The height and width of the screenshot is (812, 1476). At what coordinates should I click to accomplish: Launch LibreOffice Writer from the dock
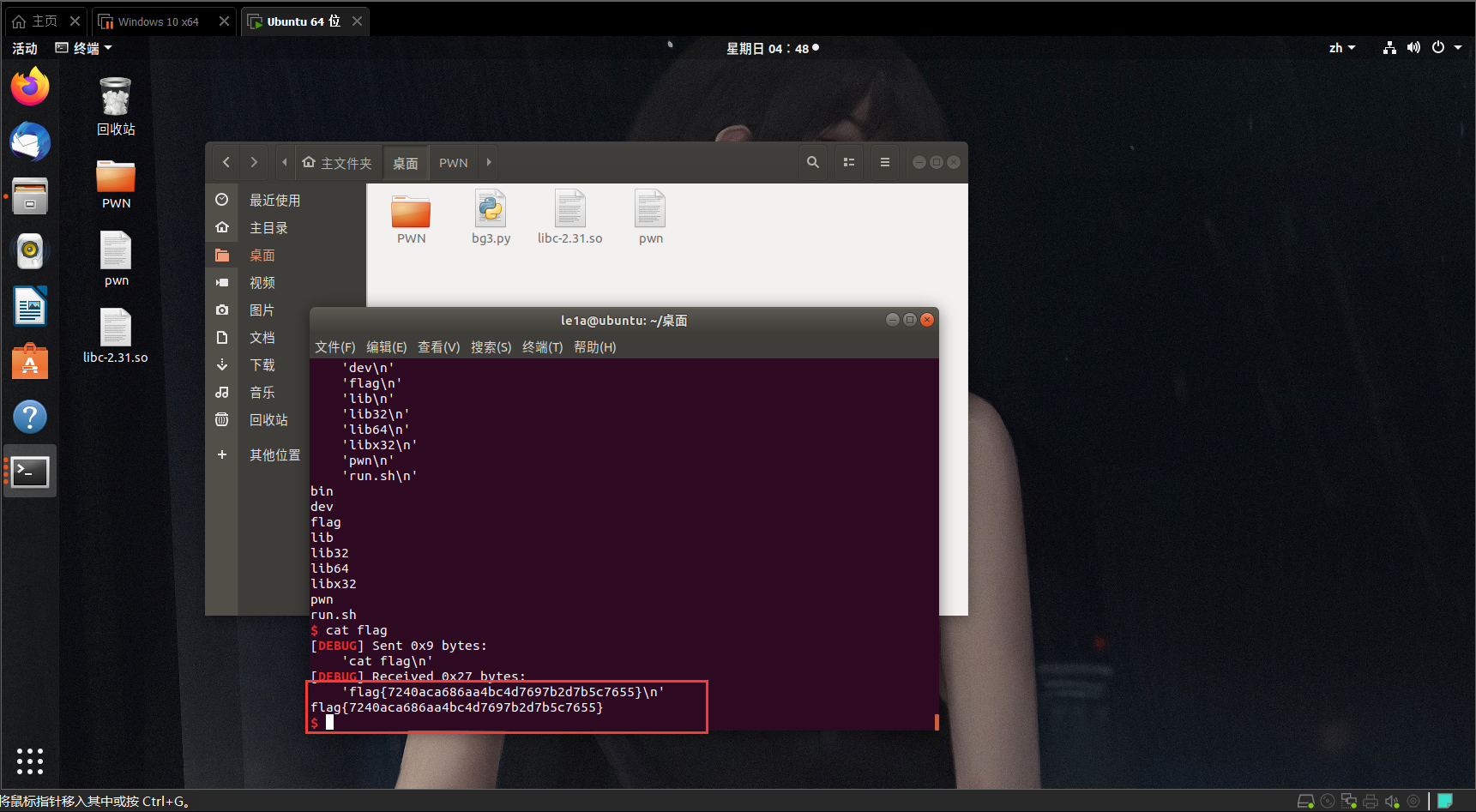point(30,306)
